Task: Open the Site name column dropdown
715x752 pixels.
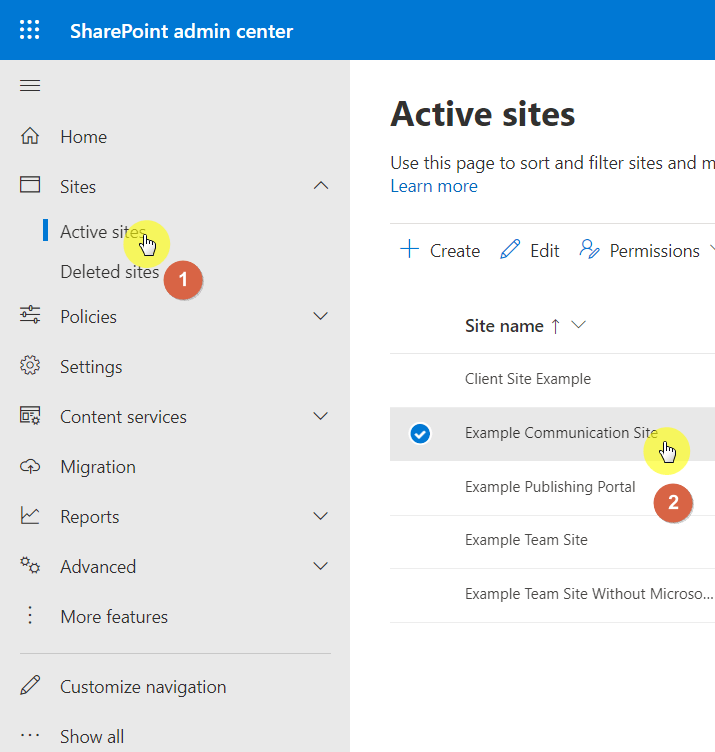Action: click(x=579, y=325)
